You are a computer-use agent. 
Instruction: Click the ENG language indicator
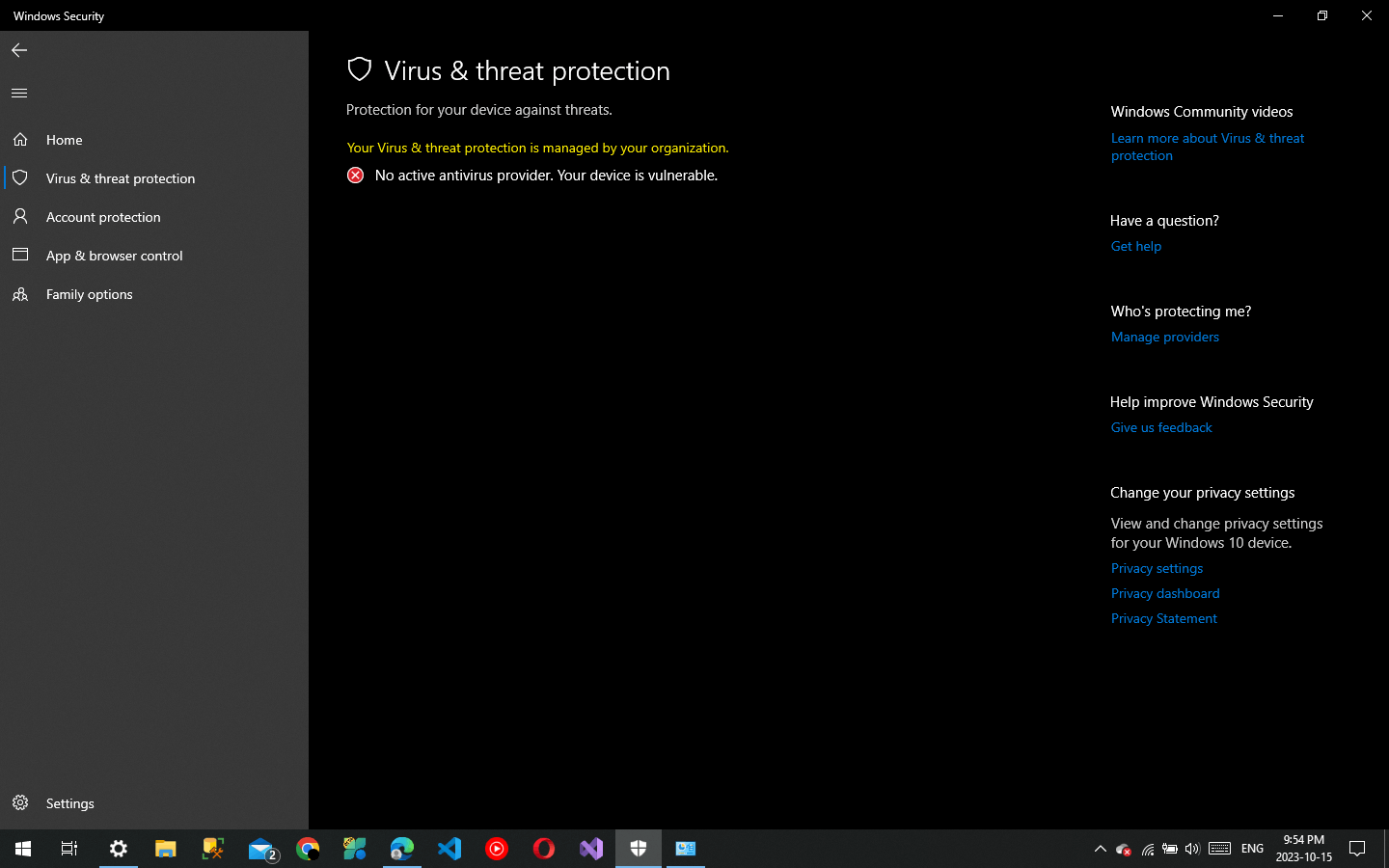pyautogui.click(x=1252, y=849)
